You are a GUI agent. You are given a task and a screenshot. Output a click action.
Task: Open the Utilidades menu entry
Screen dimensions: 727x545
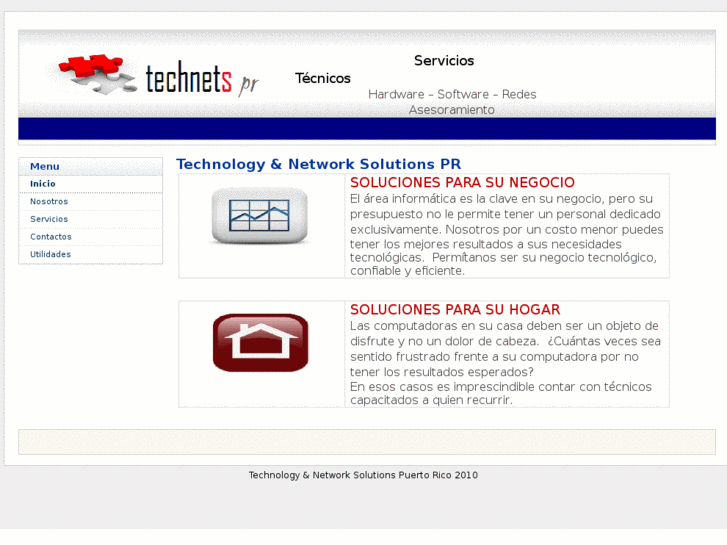pos(90,254)
